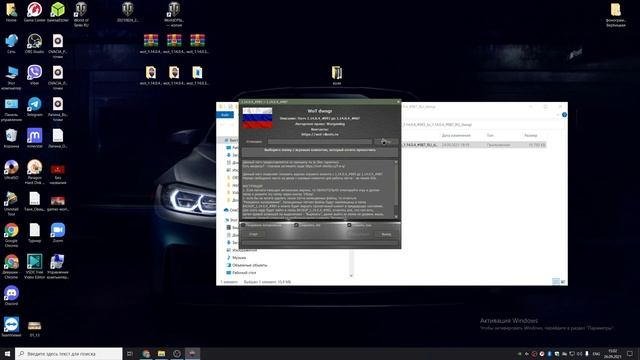This screenshot has width=640, height=360.
Task: Switch Explorer to details view icon
Action: 556,282
